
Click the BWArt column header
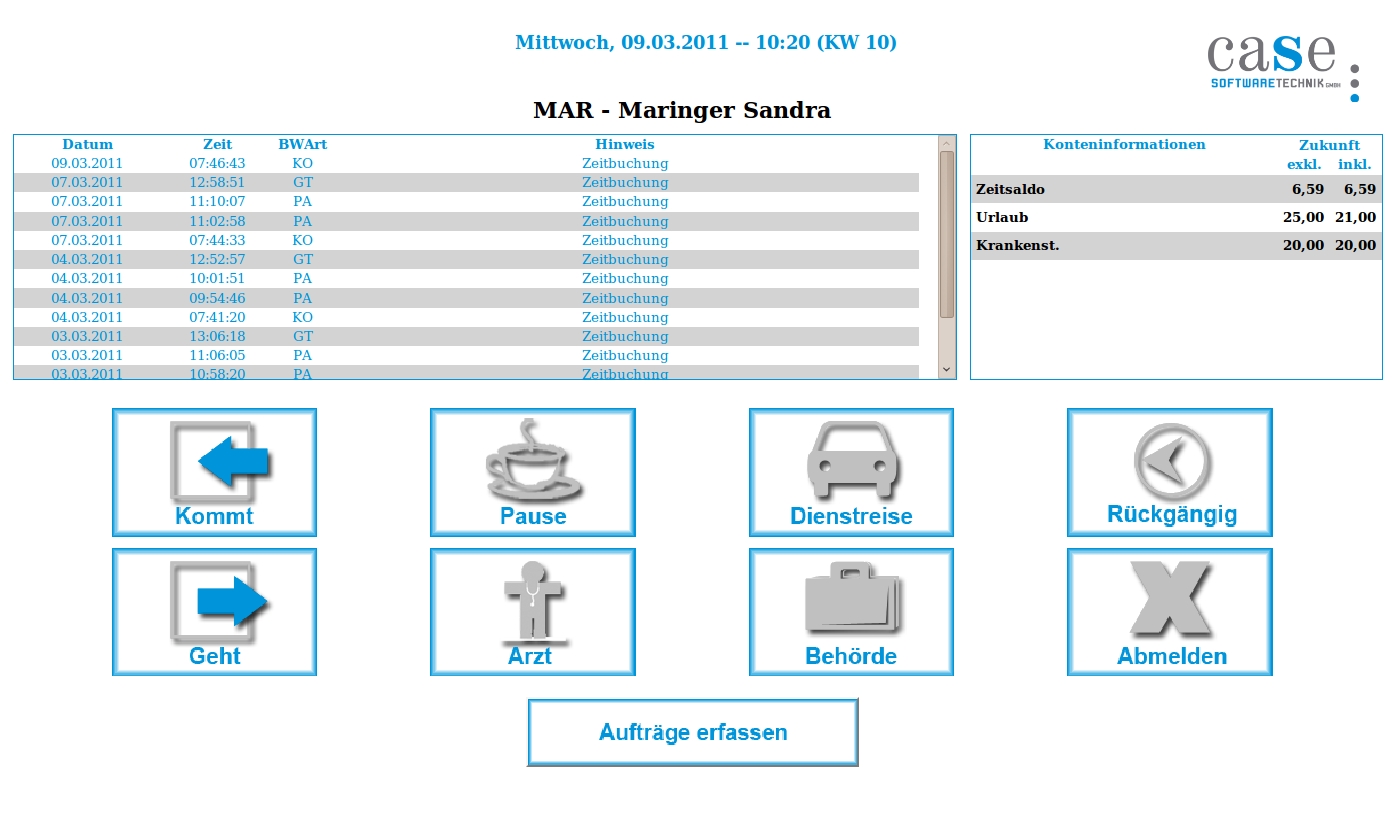point(303,145)
